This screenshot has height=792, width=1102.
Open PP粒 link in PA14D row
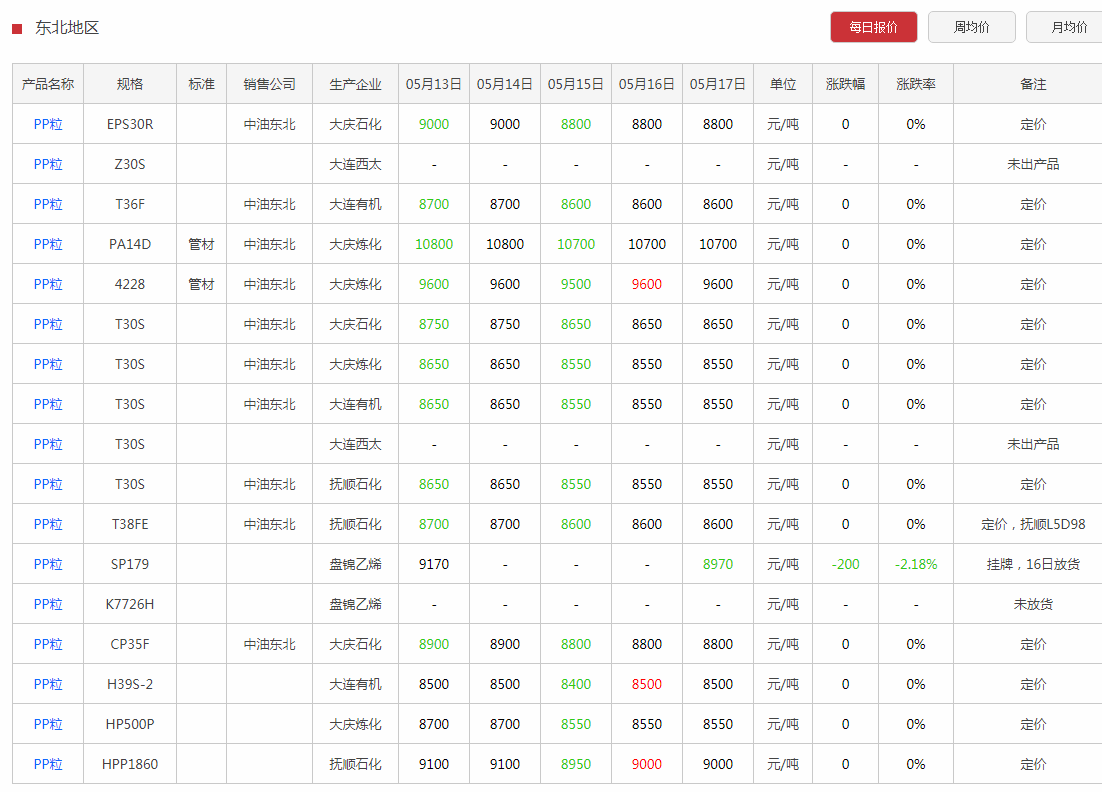(48, 245)
